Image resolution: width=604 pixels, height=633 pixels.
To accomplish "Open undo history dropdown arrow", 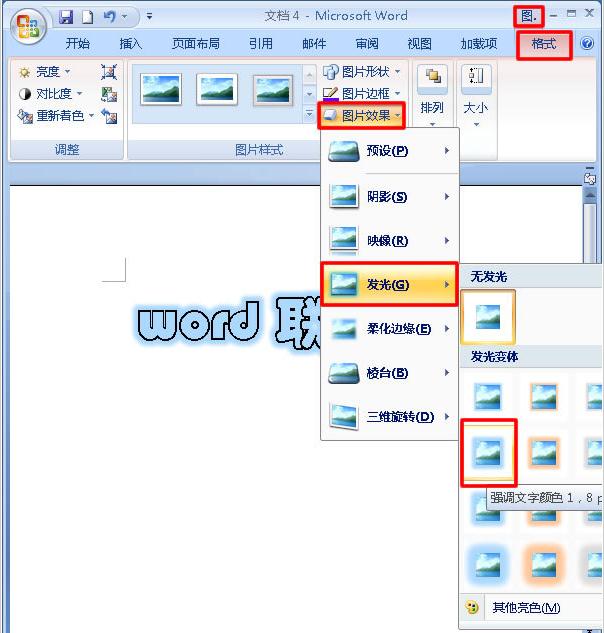I will pos(124,17).
